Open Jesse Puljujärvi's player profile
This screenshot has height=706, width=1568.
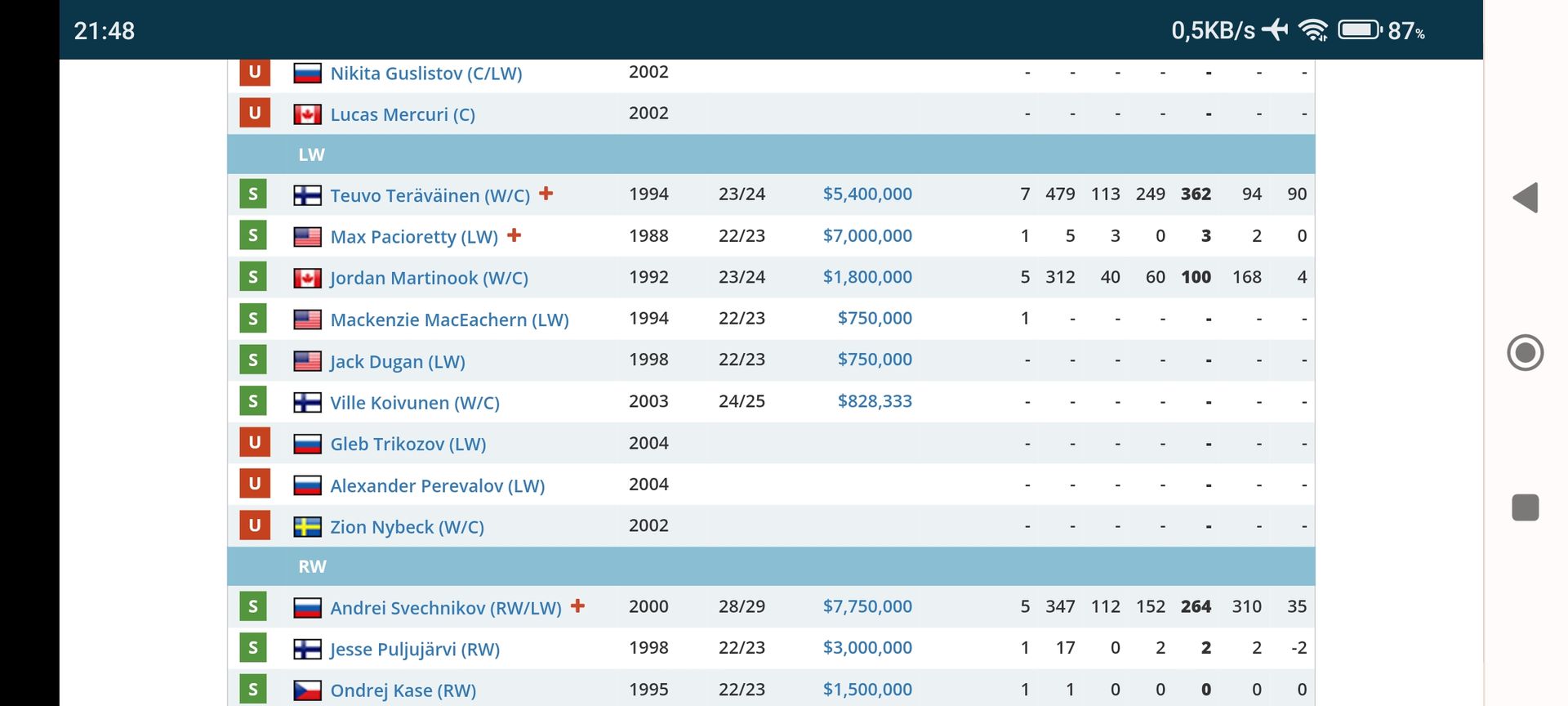414,649
